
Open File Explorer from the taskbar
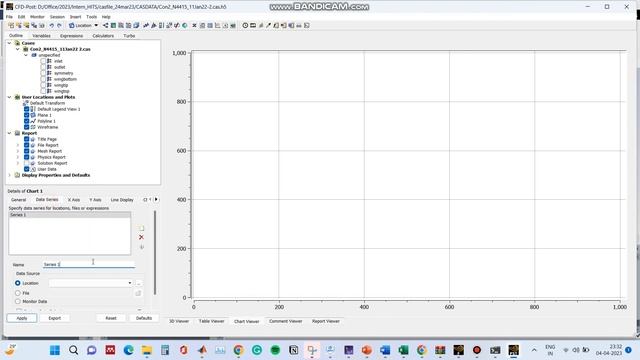coord(147,350)
